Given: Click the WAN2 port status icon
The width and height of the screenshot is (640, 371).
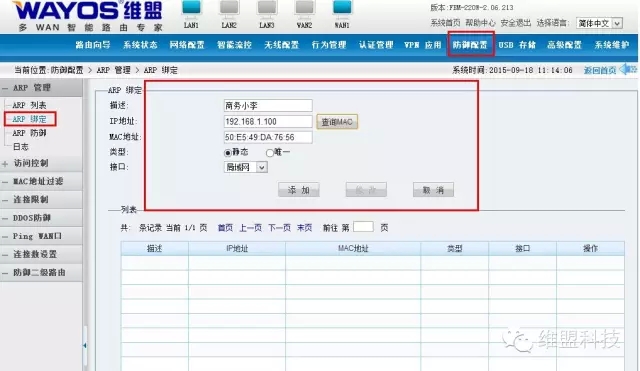Looking at the screenshot, I should click(304, 9).
